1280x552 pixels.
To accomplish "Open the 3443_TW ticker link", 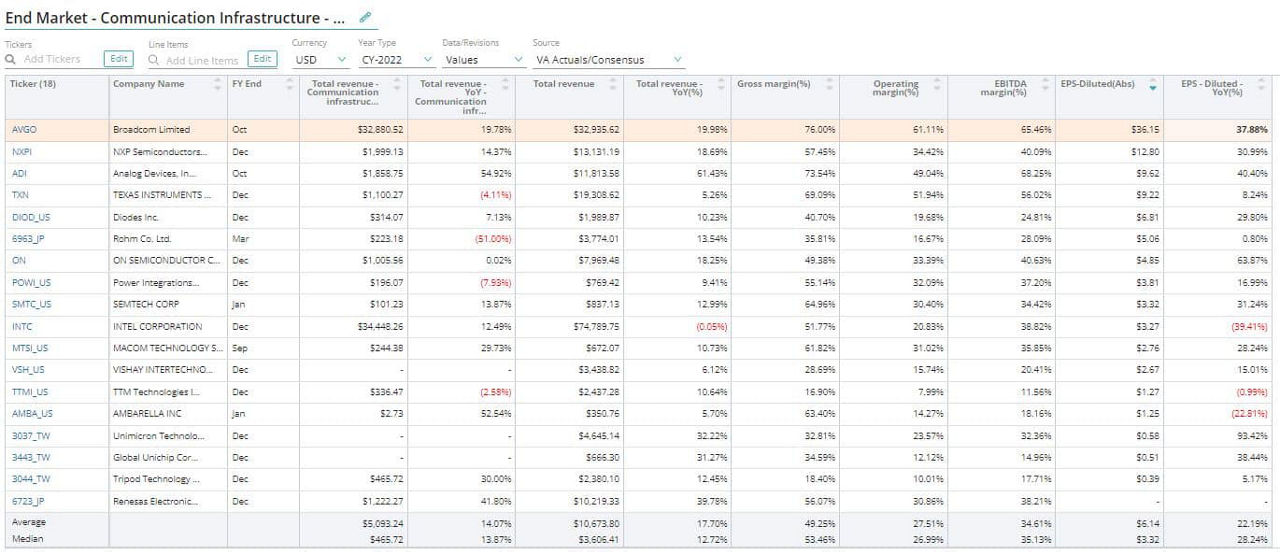I will [30, 457].
